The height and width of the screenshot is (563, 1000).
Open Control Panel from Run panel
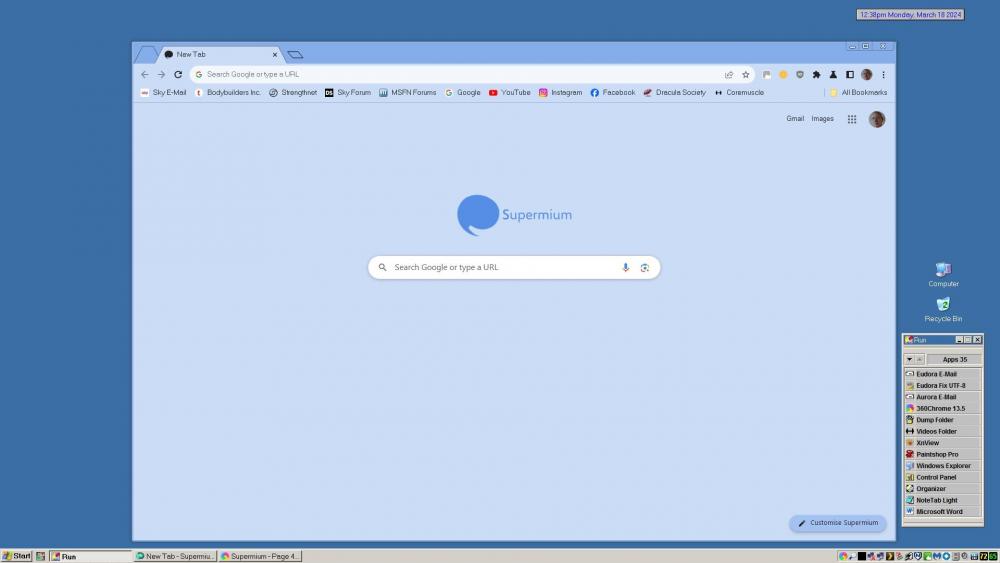943,478
